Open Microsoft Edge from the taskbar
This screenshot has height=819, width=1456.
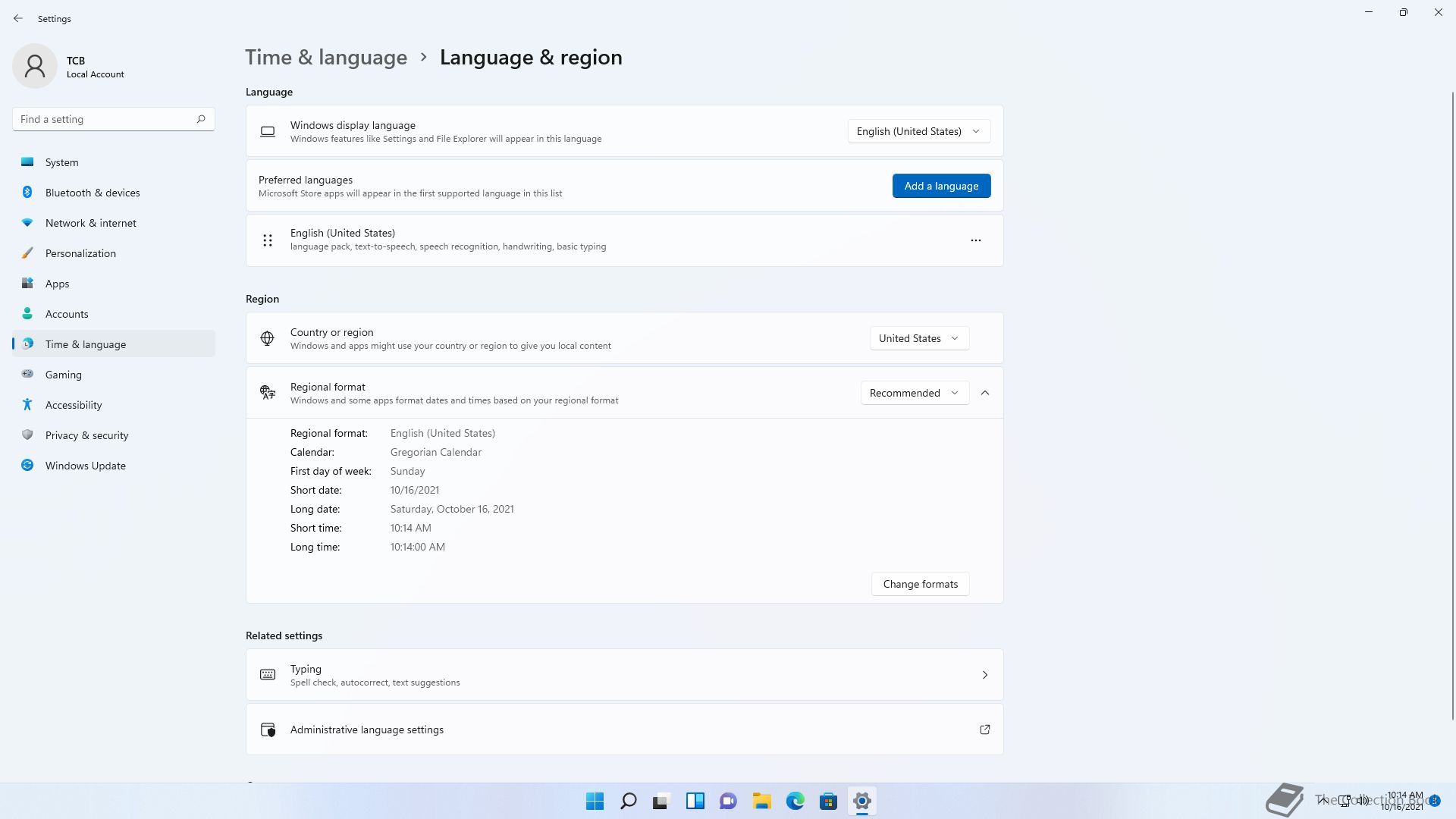pos(795,801)
